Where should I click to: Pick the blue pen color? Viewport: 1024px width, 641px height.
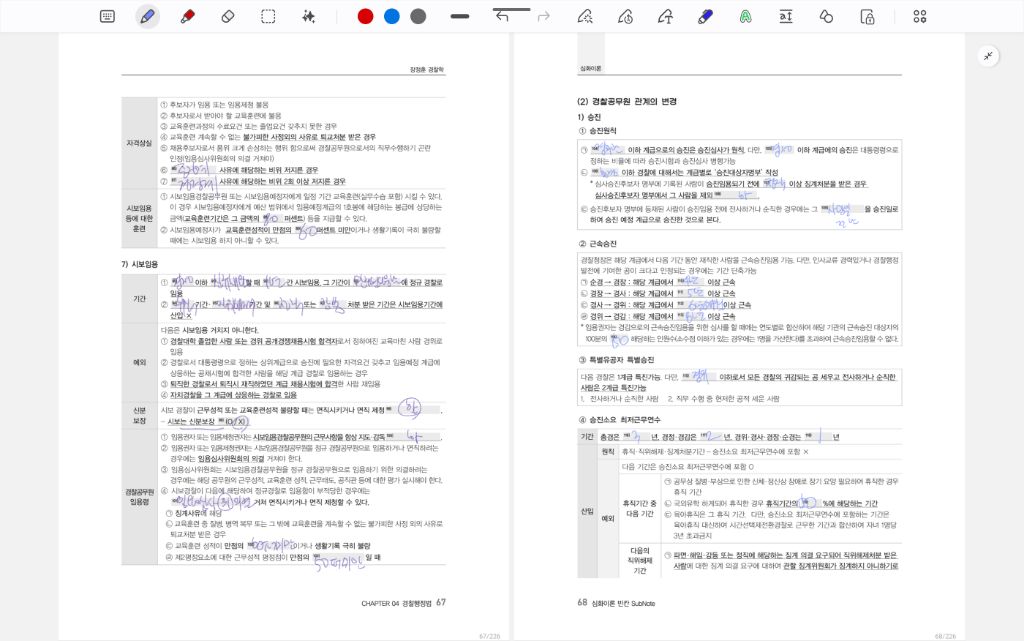click(x=392, y=16)
